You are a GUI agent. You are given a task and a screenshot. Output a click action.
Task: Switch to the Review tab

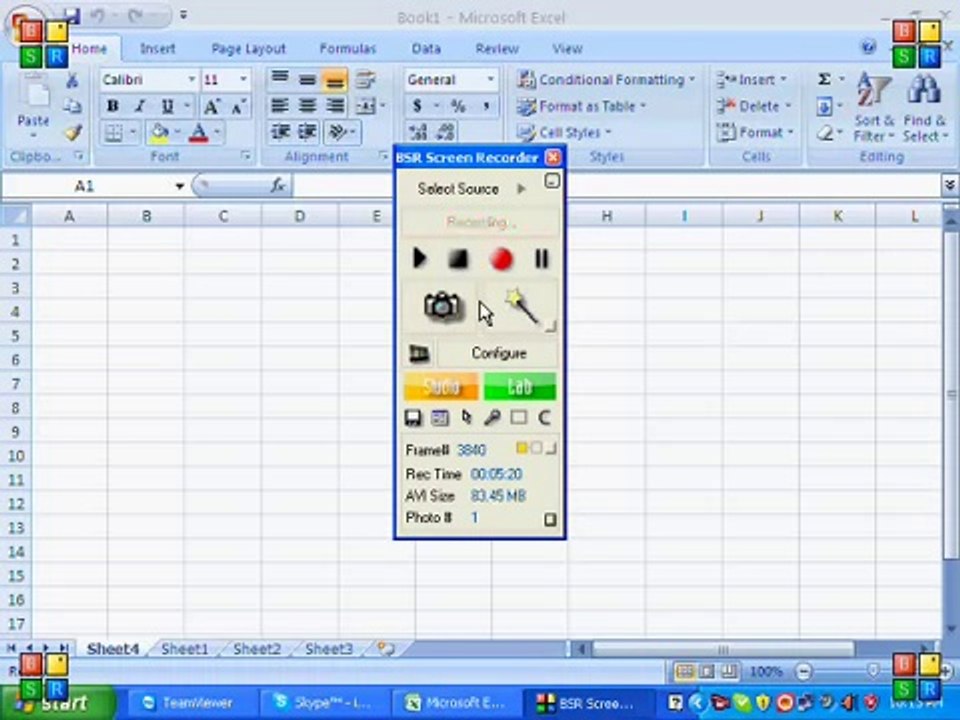coord(497,48)
